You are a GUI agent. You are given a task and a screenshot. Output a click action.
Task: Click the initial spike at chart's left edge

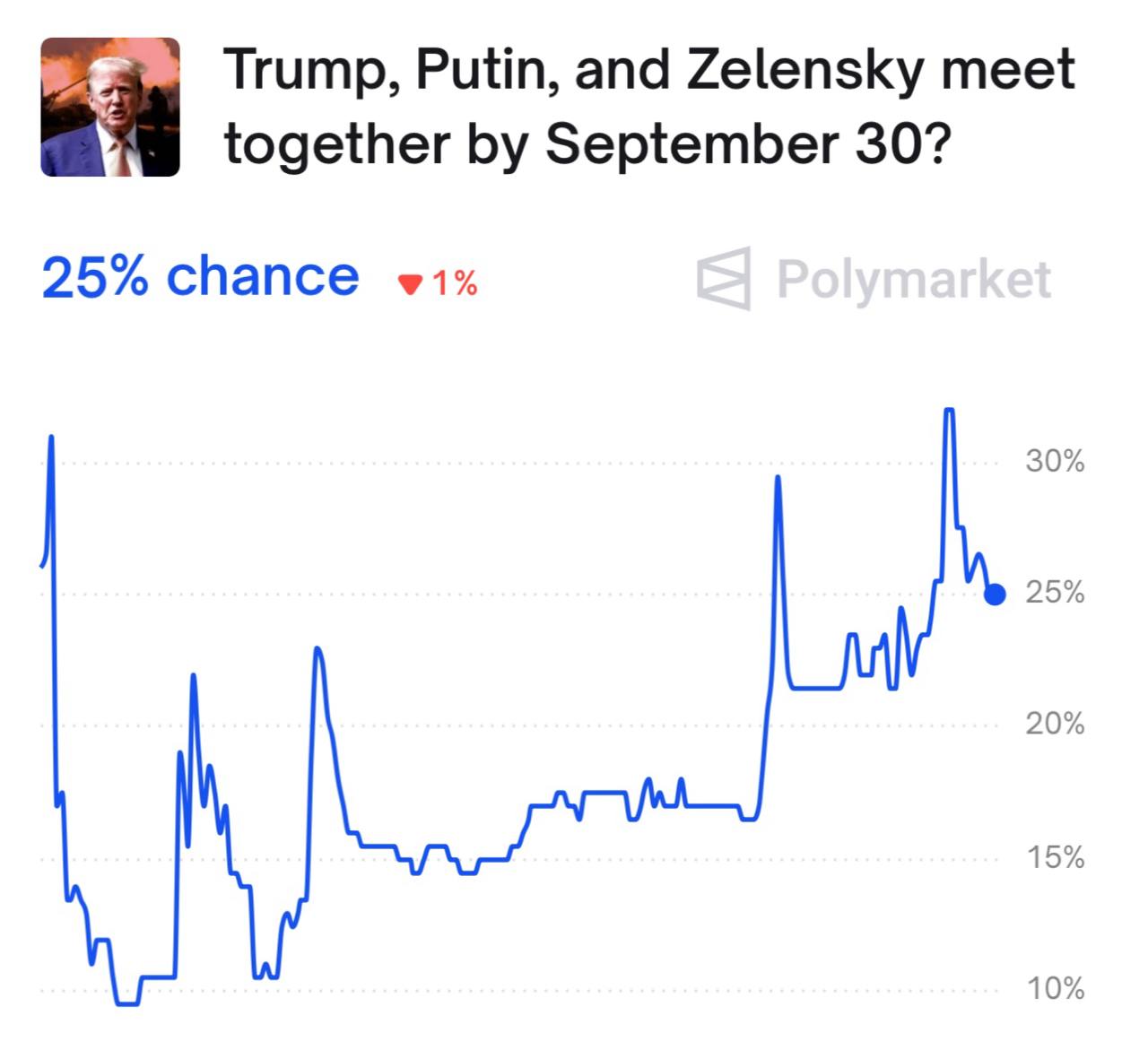tap(51, 438)
